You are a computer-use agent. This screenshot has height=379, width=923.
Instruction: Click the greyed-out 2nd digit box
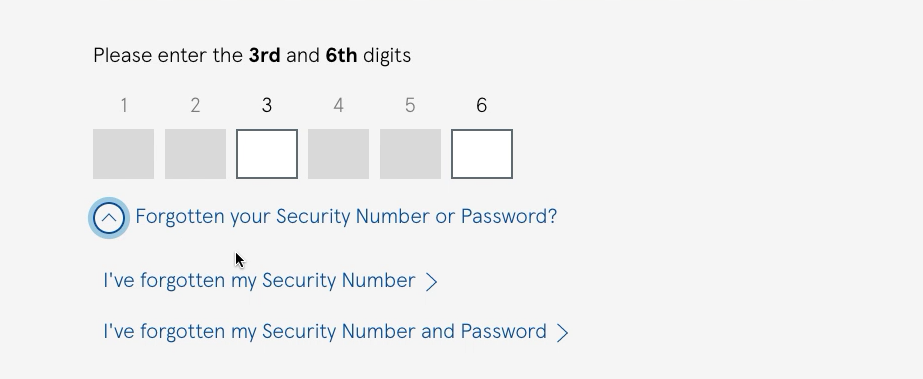(195, 154)
